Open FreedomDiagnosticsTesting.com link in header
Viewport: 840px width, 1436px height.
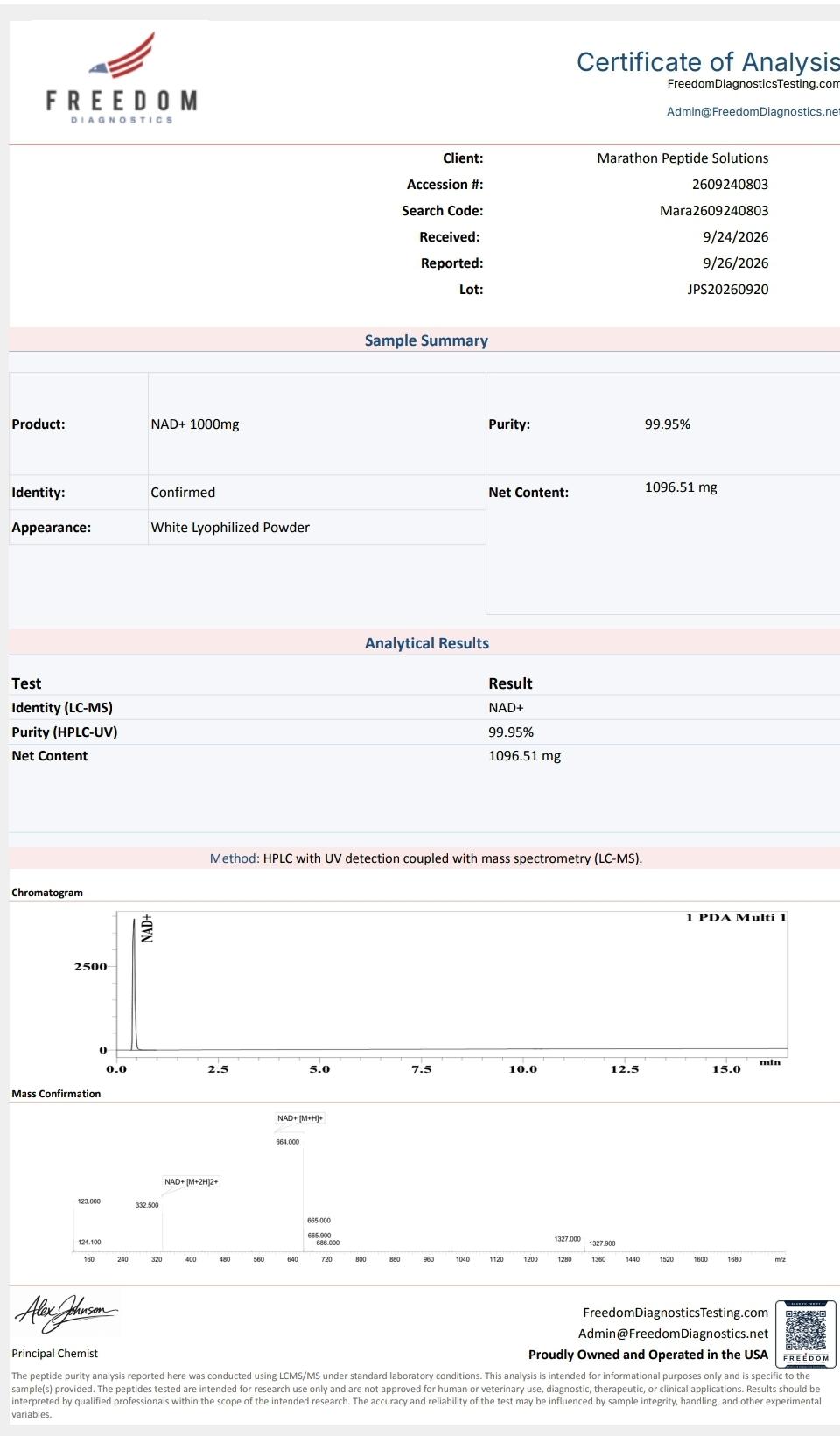point(752,84)
